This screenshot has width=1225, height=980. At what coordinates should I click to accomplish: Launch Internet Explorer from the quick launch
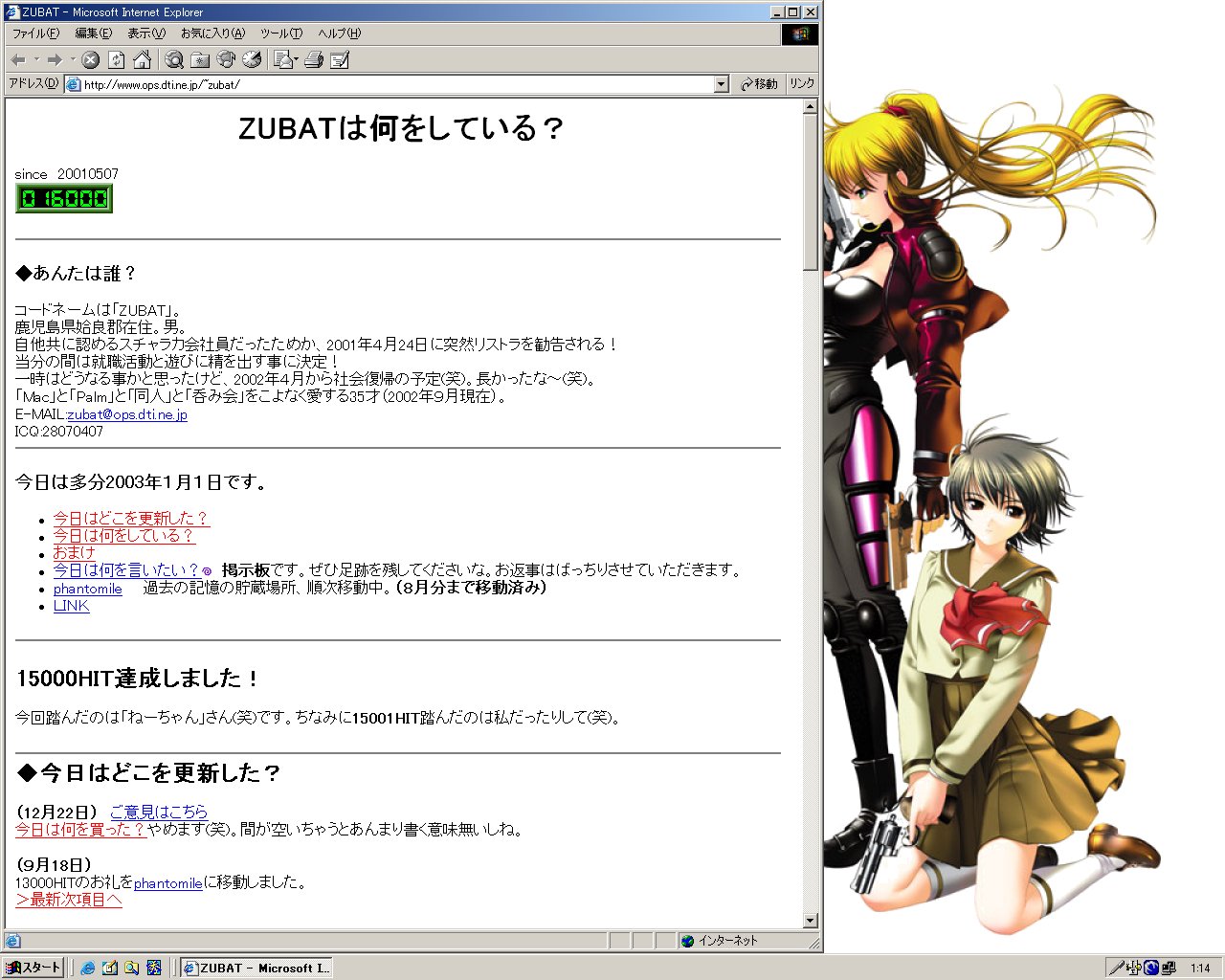87,968
